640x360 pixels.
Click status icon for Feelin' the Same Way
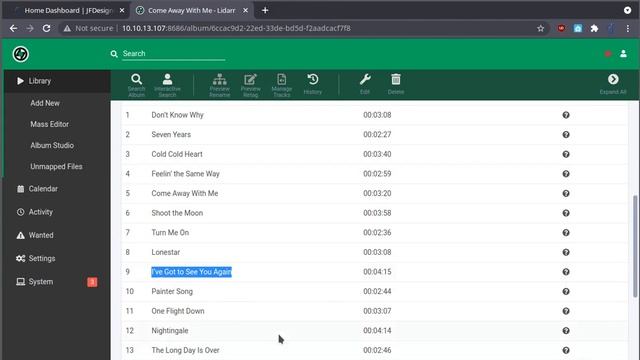566,174
